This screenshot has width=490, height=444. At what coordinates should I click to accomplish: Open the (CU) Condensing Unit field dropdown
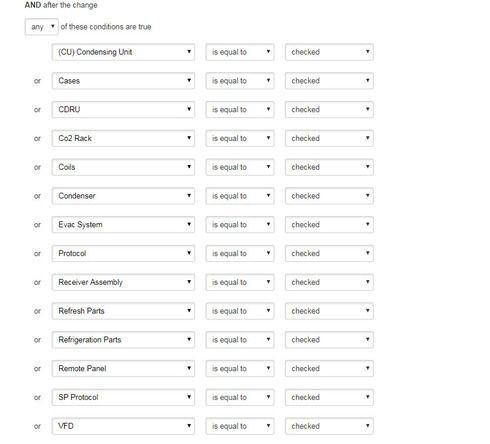(123, 52)
